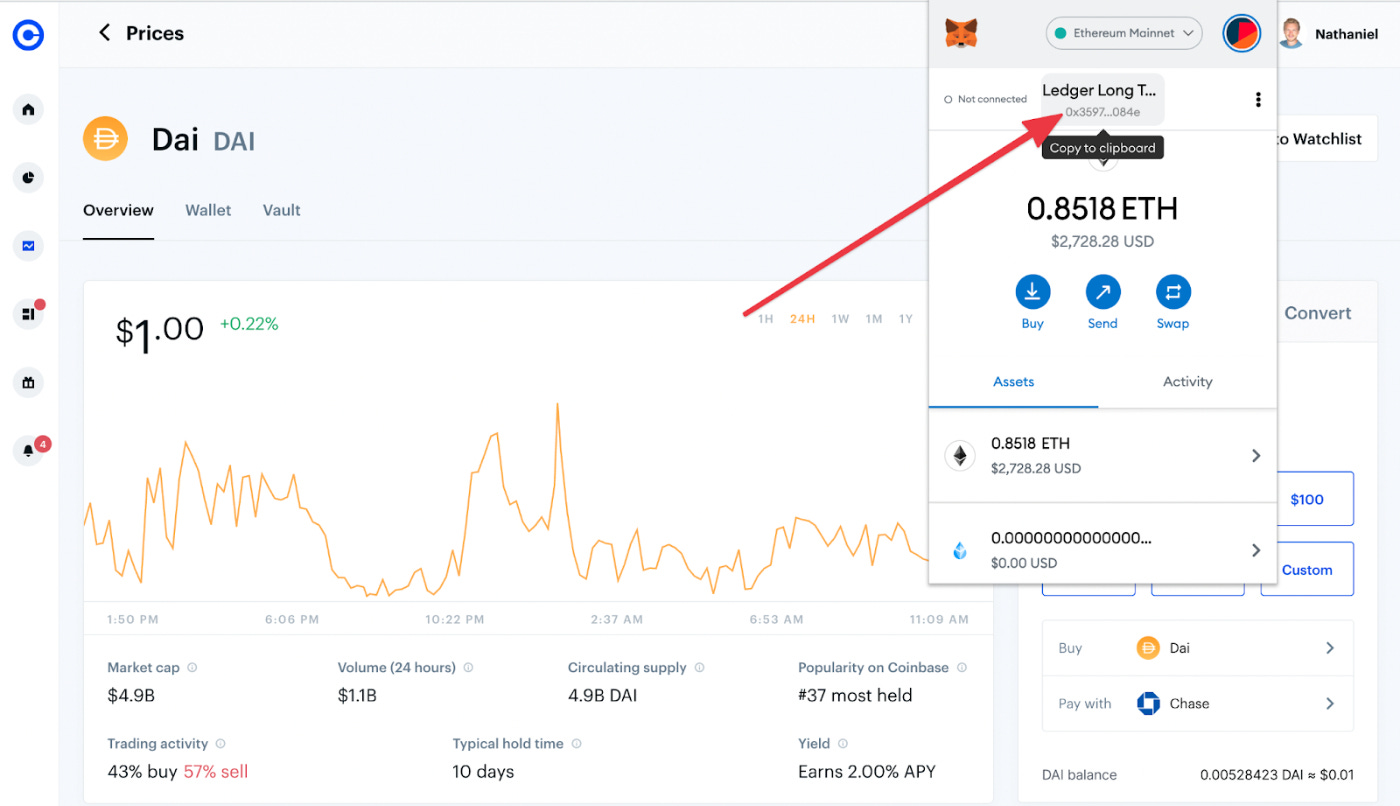Select the 1H chart range
The height and width of the screenshot is (806, 1400).
765,319
